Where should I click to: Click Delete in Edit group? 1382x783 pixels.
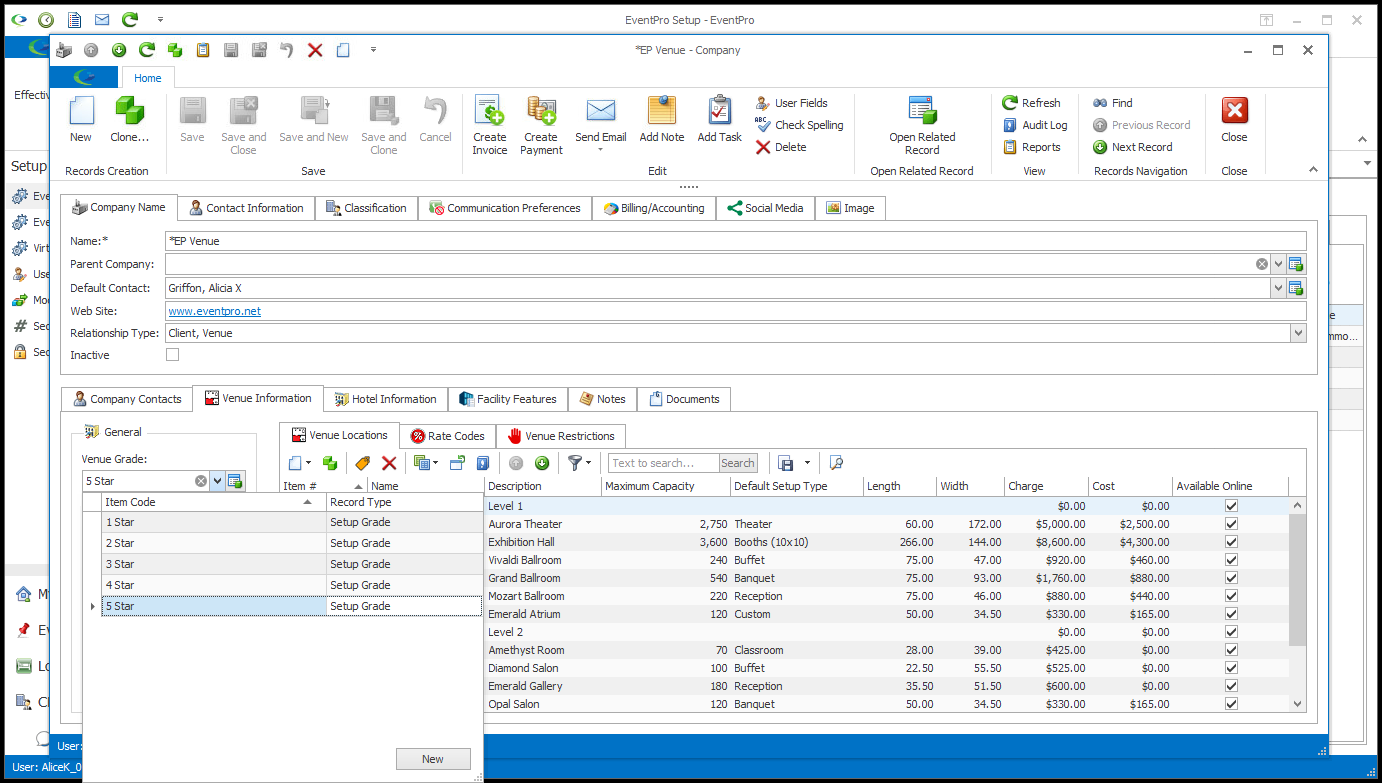(x=781, y=147)
